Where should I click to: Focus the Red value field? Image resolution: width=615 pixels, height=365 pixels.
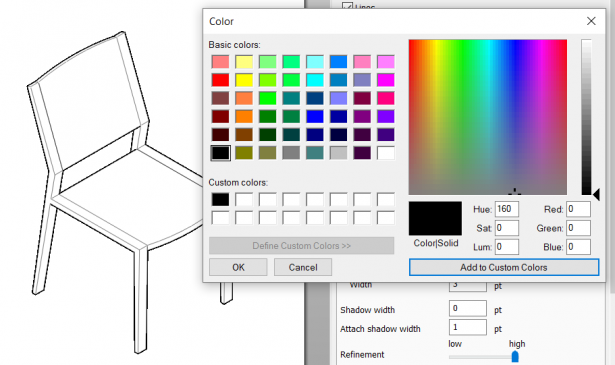click(578, 209)
